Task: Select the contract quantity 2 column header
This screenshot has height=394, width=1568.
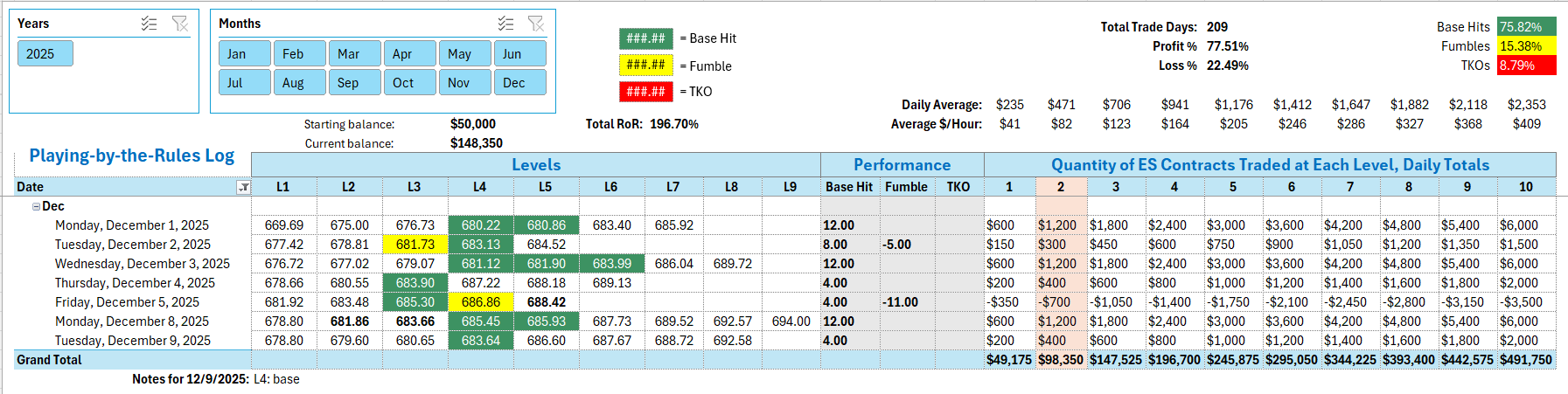Action: [1061, 187]
